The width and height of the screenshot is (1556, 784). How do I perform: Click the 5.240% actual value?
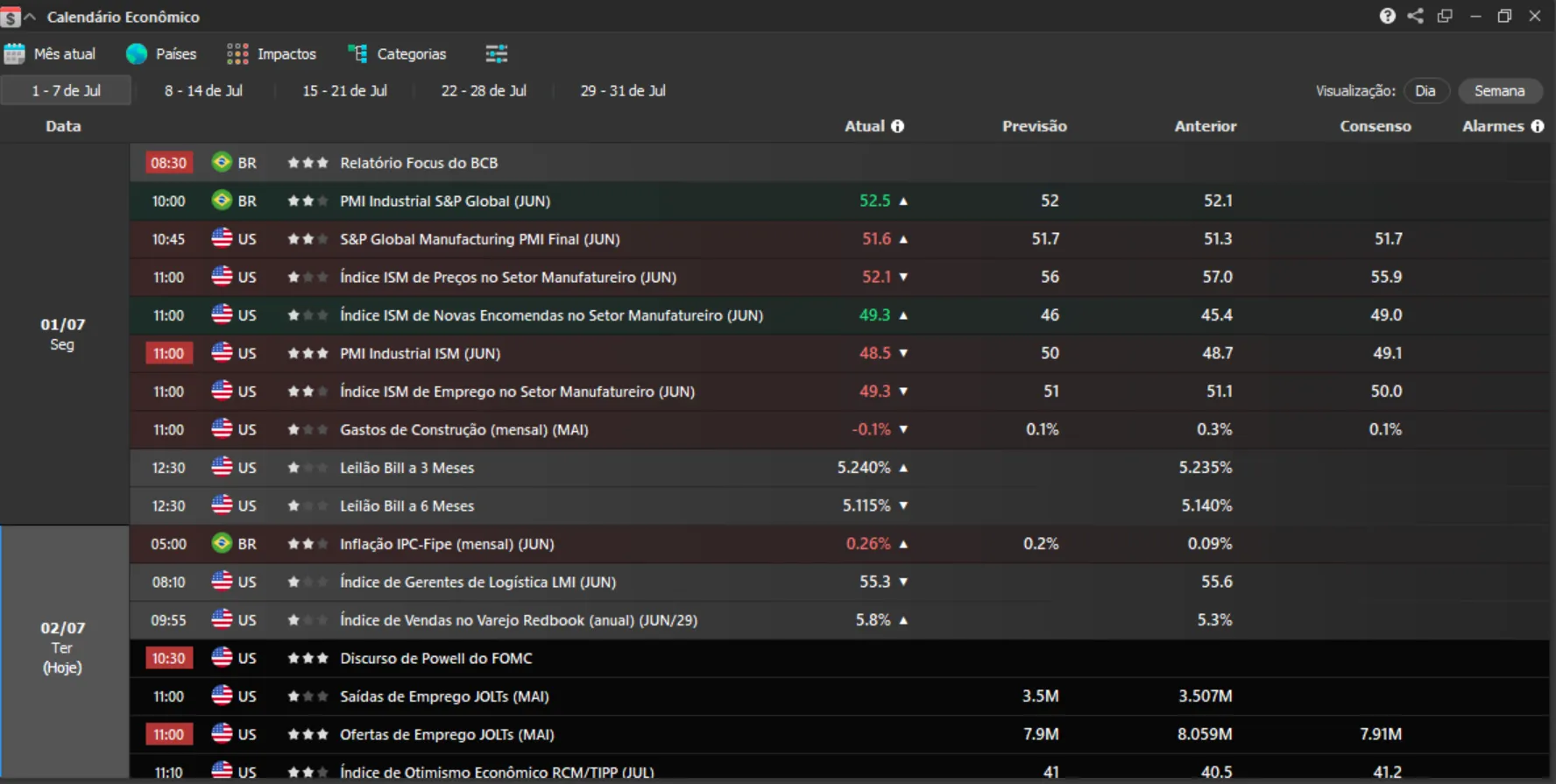pyautogui.click(x=864, y=468)
